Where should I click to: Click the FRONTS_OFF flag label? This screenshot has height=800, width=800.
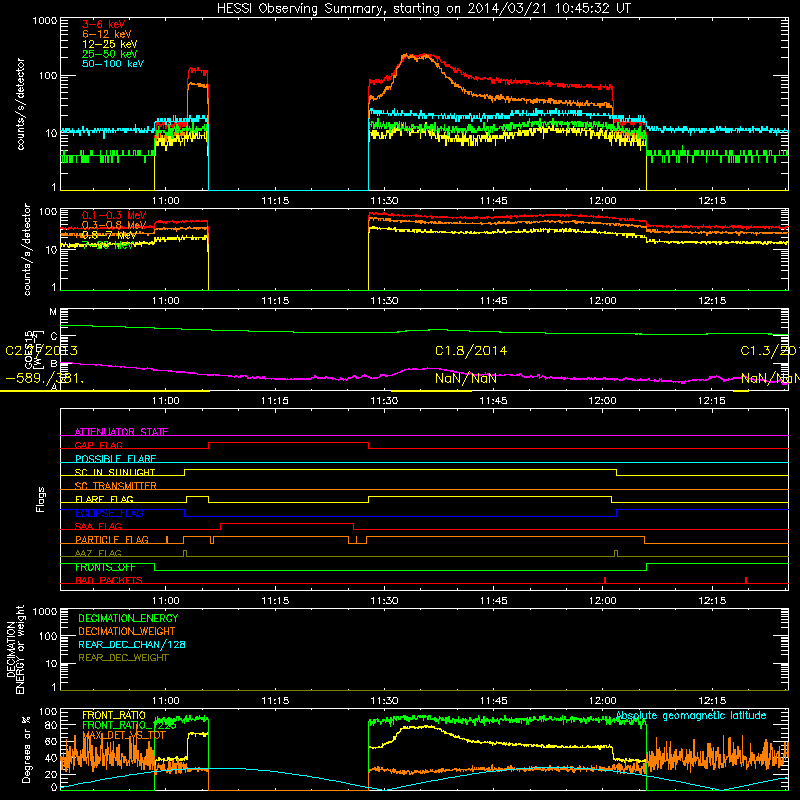[105, 567]
